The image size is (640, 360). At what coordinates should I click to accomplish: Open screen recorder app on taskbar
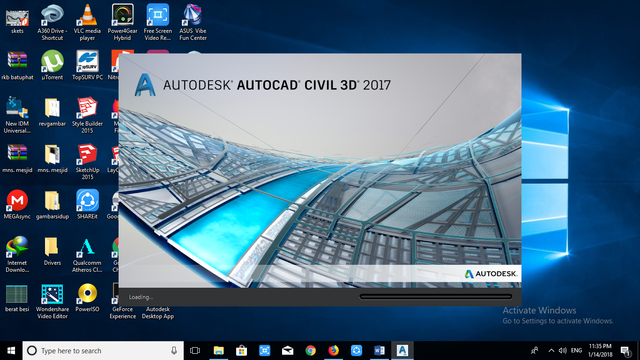click(x=264, y=351)
